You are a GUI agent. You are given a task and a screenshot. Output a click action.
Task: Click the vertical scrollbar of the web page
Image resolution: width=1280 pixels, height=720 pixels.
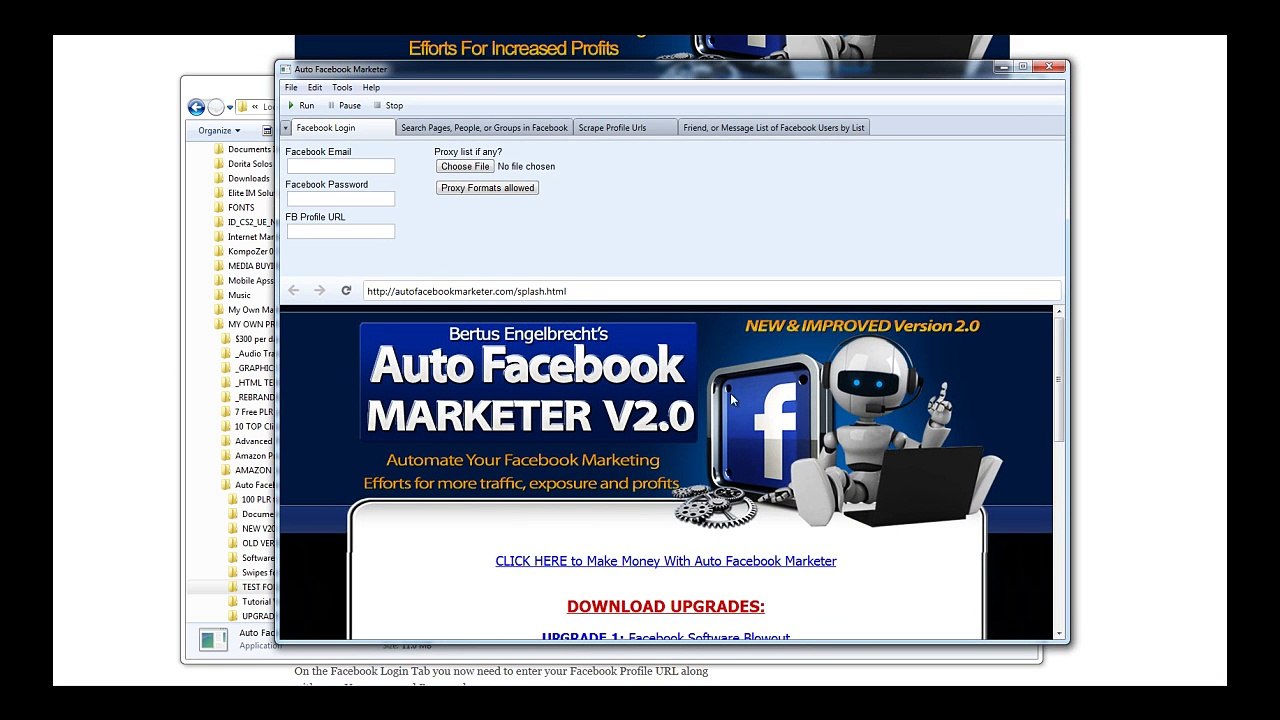1058,380
